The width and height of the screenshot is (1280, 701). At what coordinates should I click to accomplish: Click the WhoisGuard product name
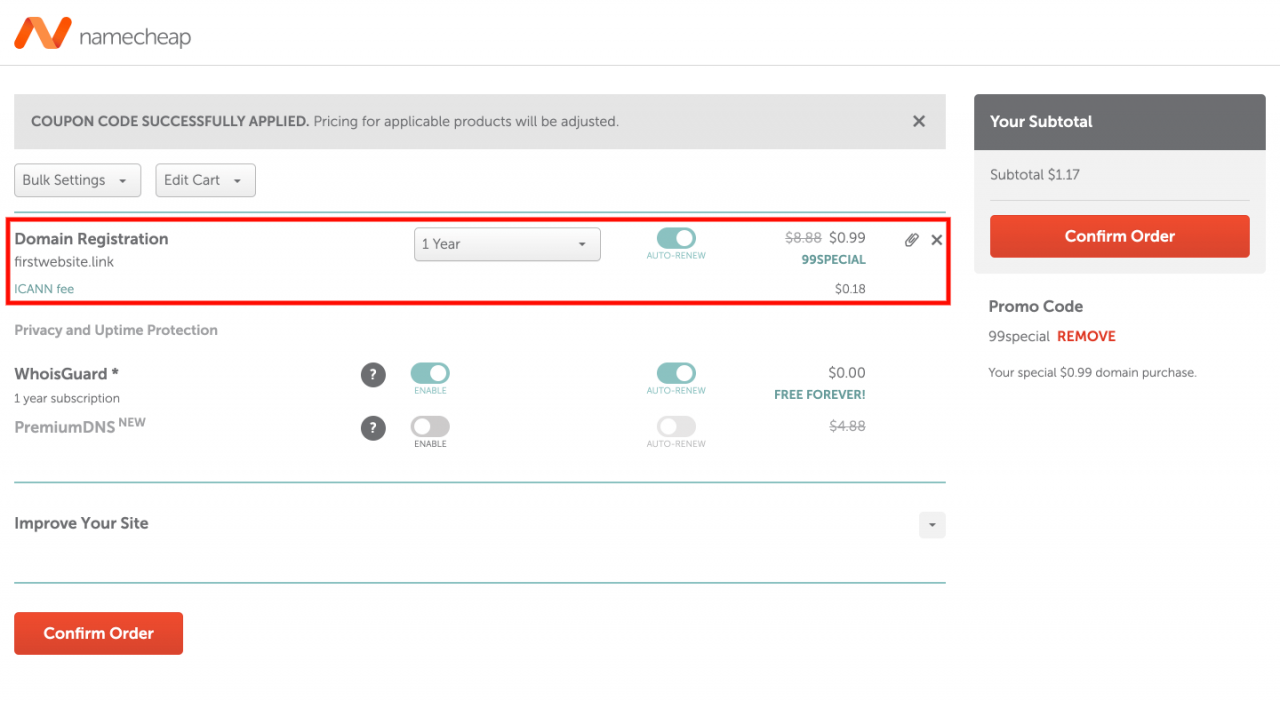pyautogui.click(x=66, y=374)
